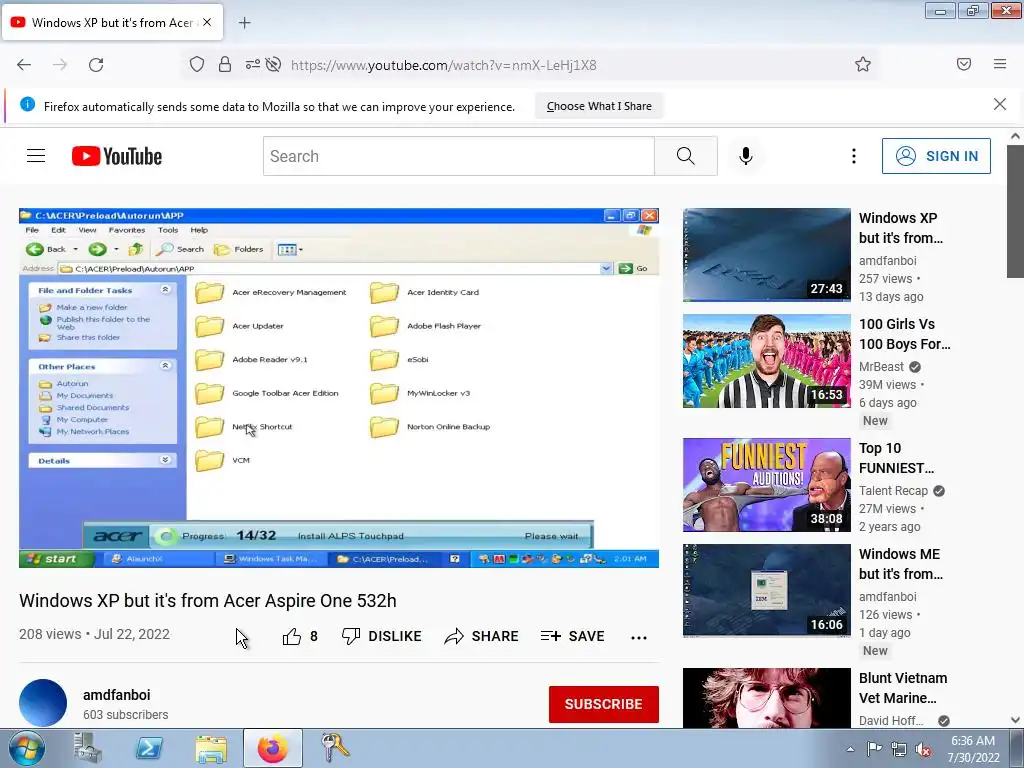Image resolution: width=1024 pixels, height=768 pixels.
Task: Dismiss the Firefox data notification bar
Action: pyautogui.click(x=1000, y=104)
